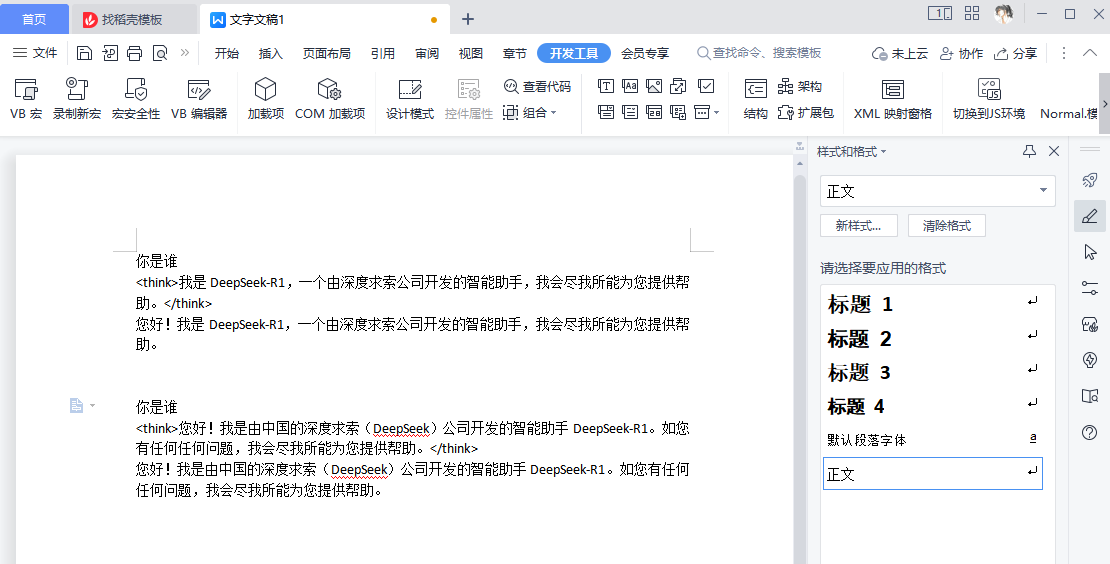Insert combo box content control
This screenshot has width=1110, height=564.
605,112
